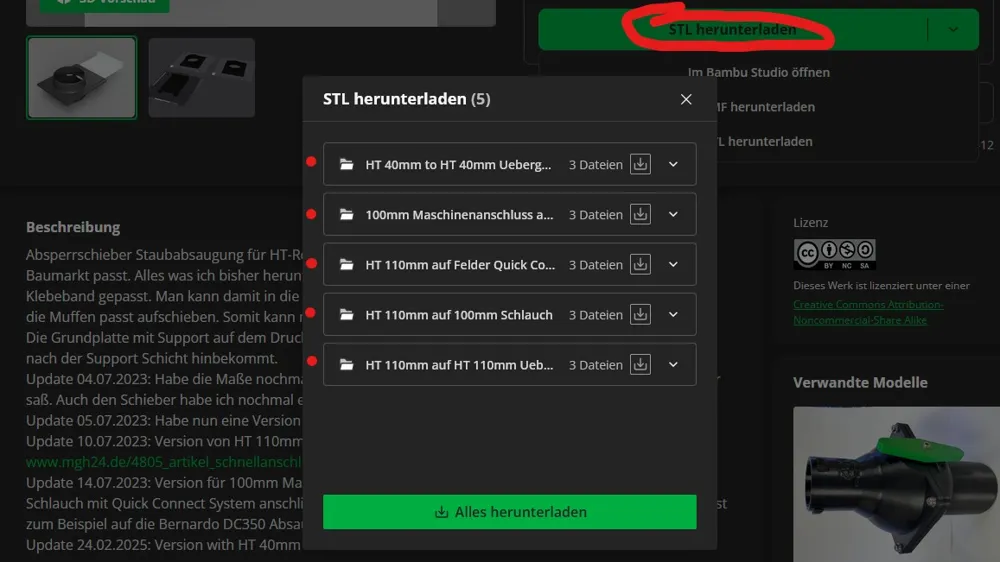
Task: Download the 100mm Maschinenanschluss folder files
Action: [x=640, y=214]
